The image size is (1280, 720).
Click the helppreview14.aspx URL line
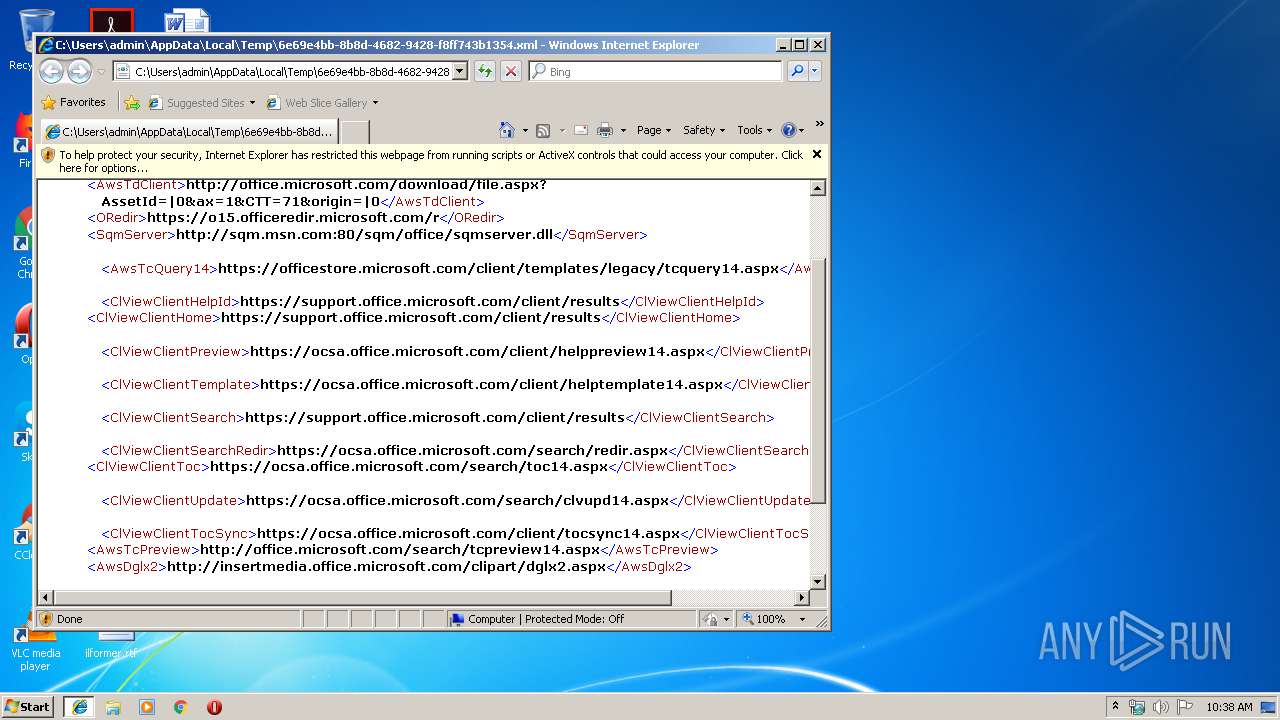pyautogui.click(x=478, y=351)
